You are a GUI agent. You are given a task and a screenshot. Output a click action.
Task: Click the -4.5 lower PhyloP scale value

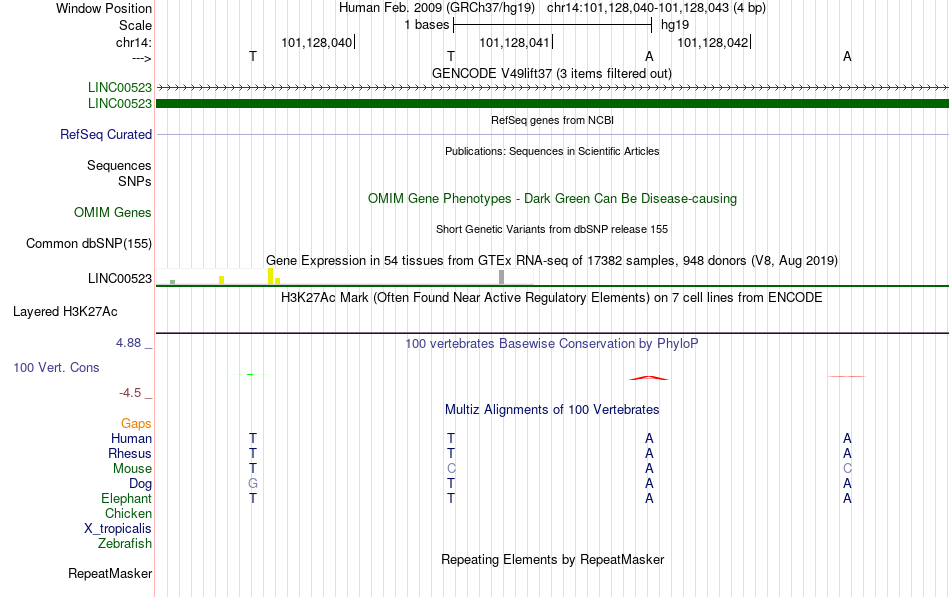point(130,393)
